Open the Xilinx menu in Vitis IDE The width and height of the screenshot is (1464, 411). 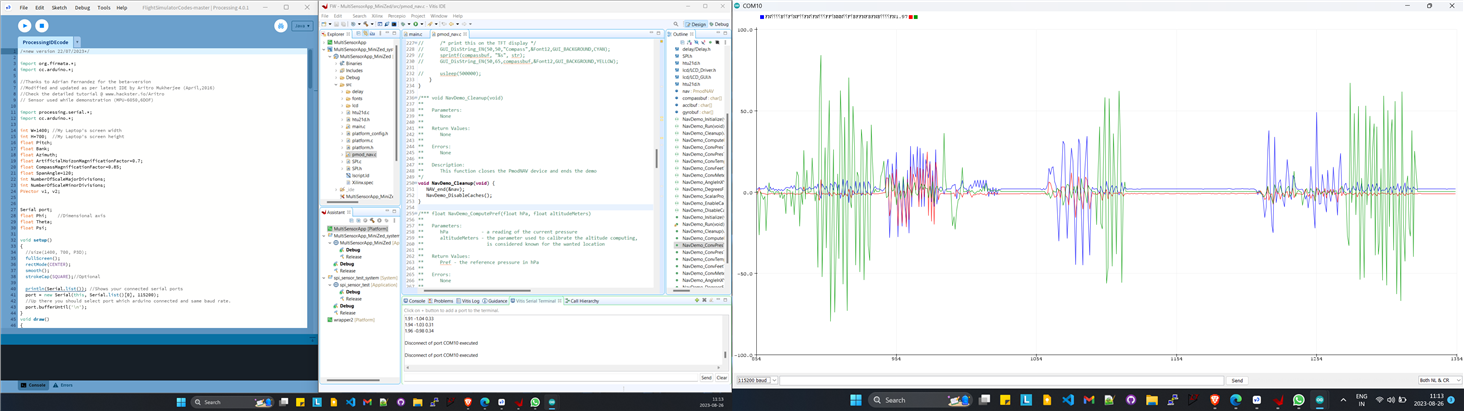377,16
